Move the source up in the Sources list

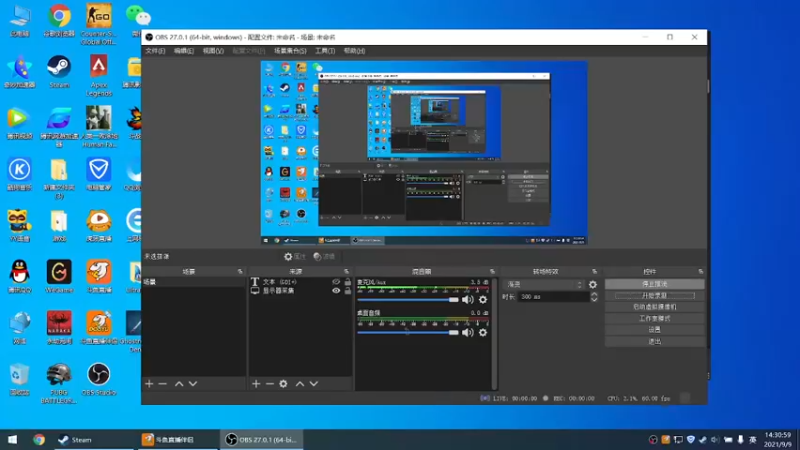point(300,384)
